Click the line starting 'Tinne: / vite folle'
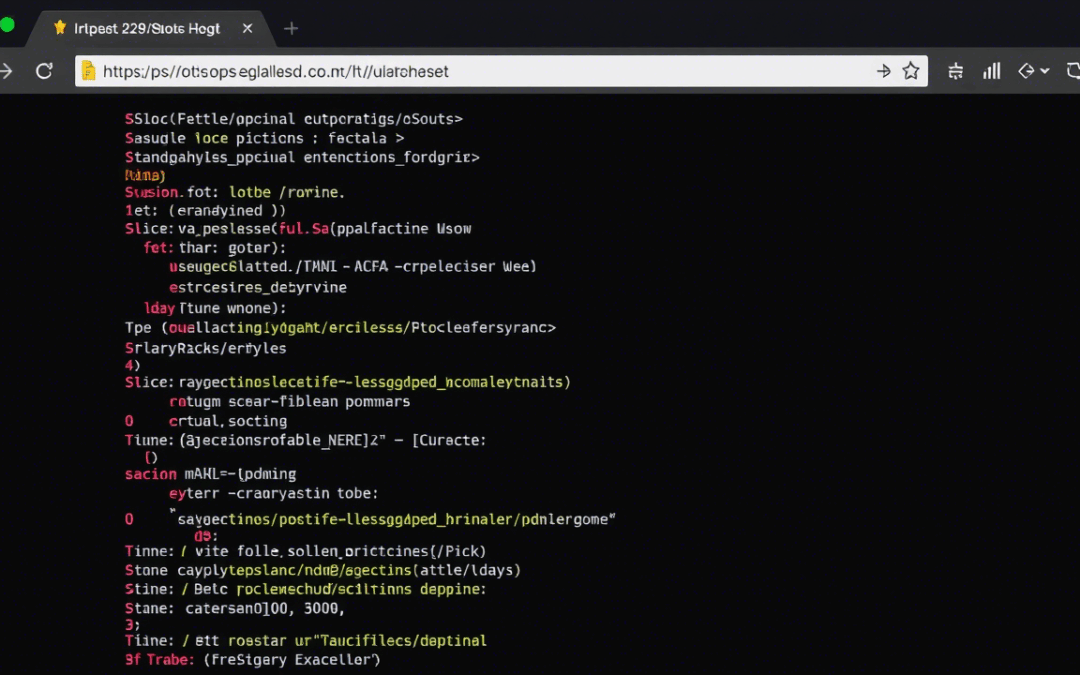1080x675 pixels. coord(306,552)
